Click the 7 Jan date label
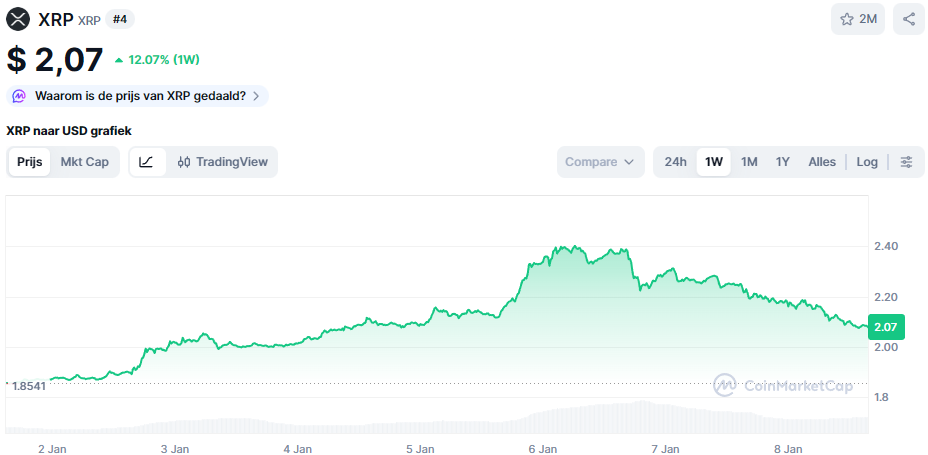The image size is (928, 455). coord(665,449)
